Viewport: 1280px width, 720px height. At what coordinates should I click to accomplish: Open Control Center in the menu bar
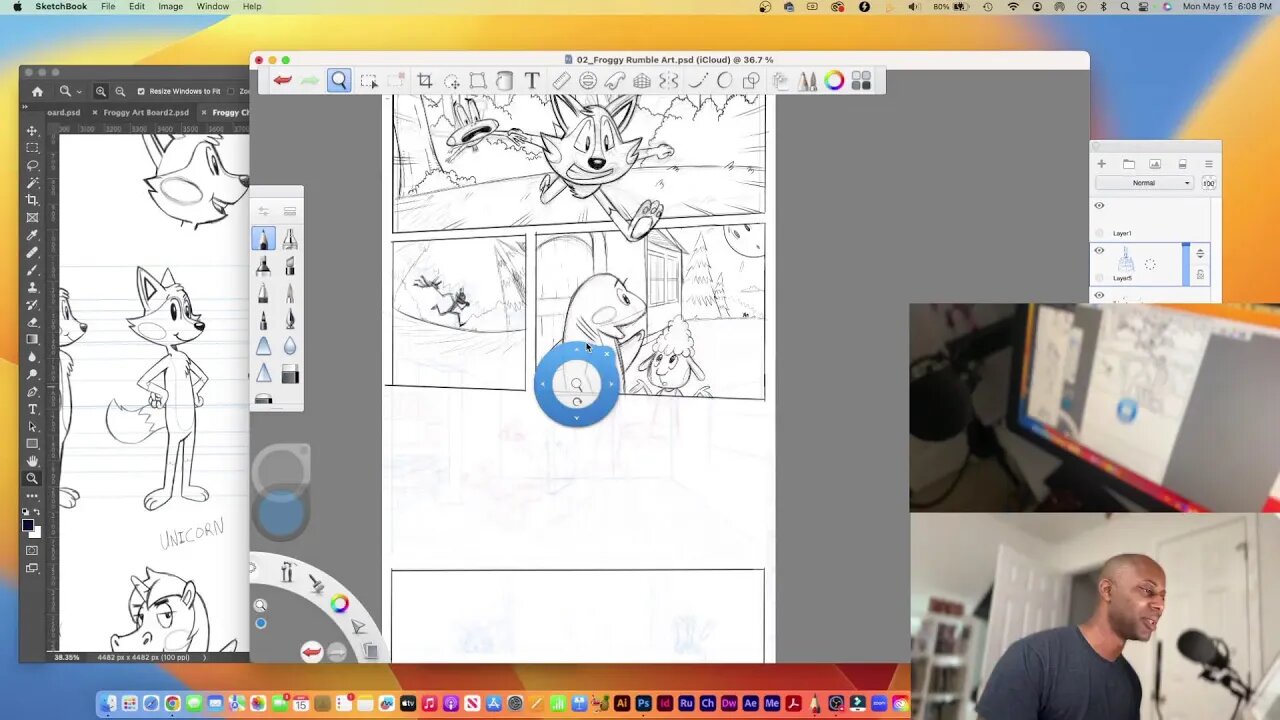pos(1145,7)
